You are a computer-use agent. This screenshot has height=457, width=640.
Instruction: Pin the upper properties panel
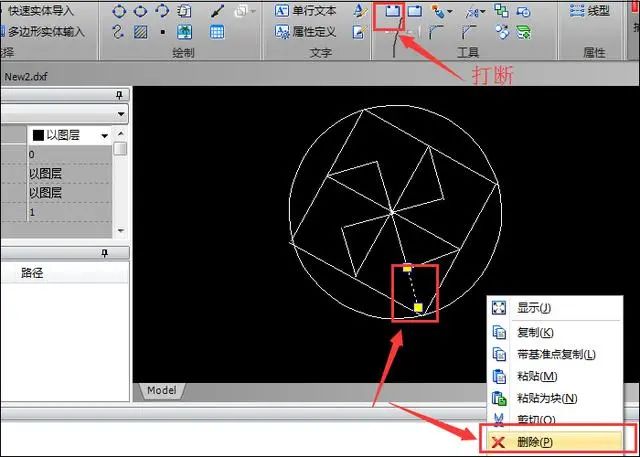tap(119, 95)
